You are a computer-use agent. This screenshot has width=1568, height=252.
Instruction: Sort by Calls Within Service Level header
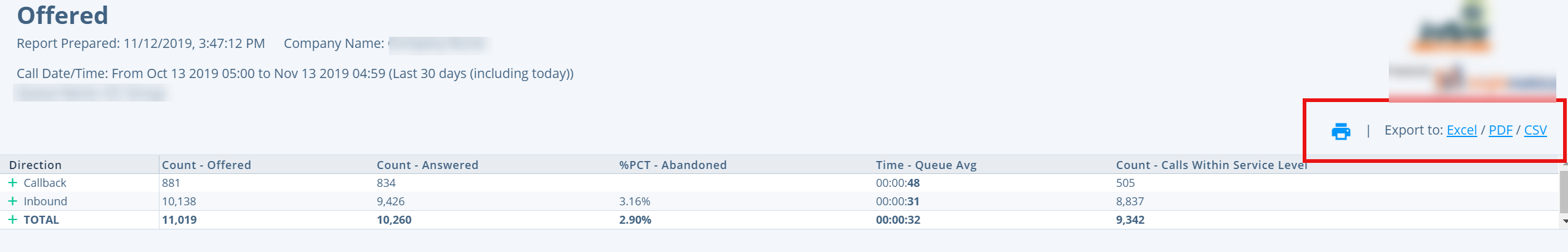tap(1212, 165)
